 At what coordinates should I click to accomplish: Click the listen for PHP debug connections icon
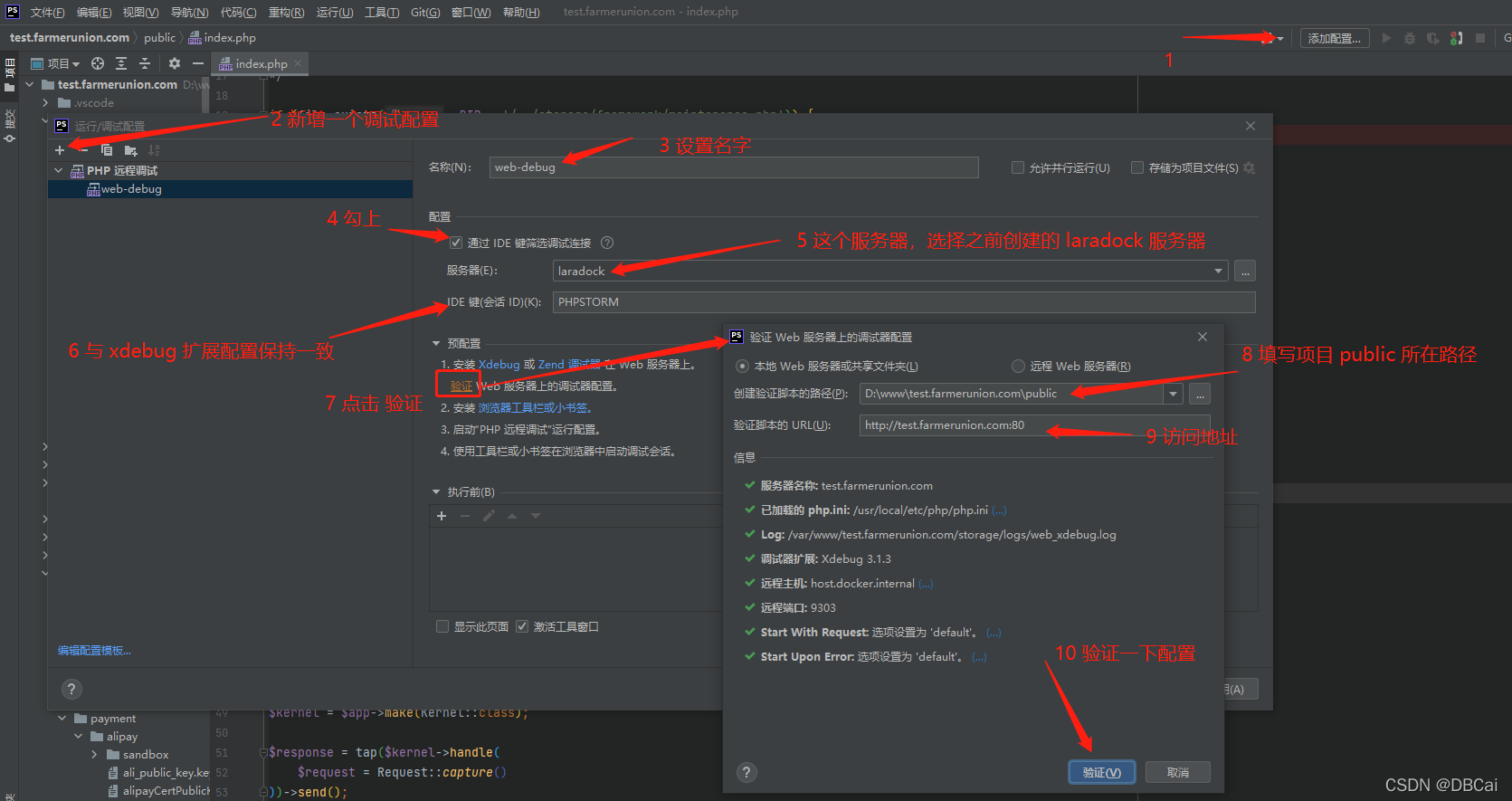[x=1456, y=38]
